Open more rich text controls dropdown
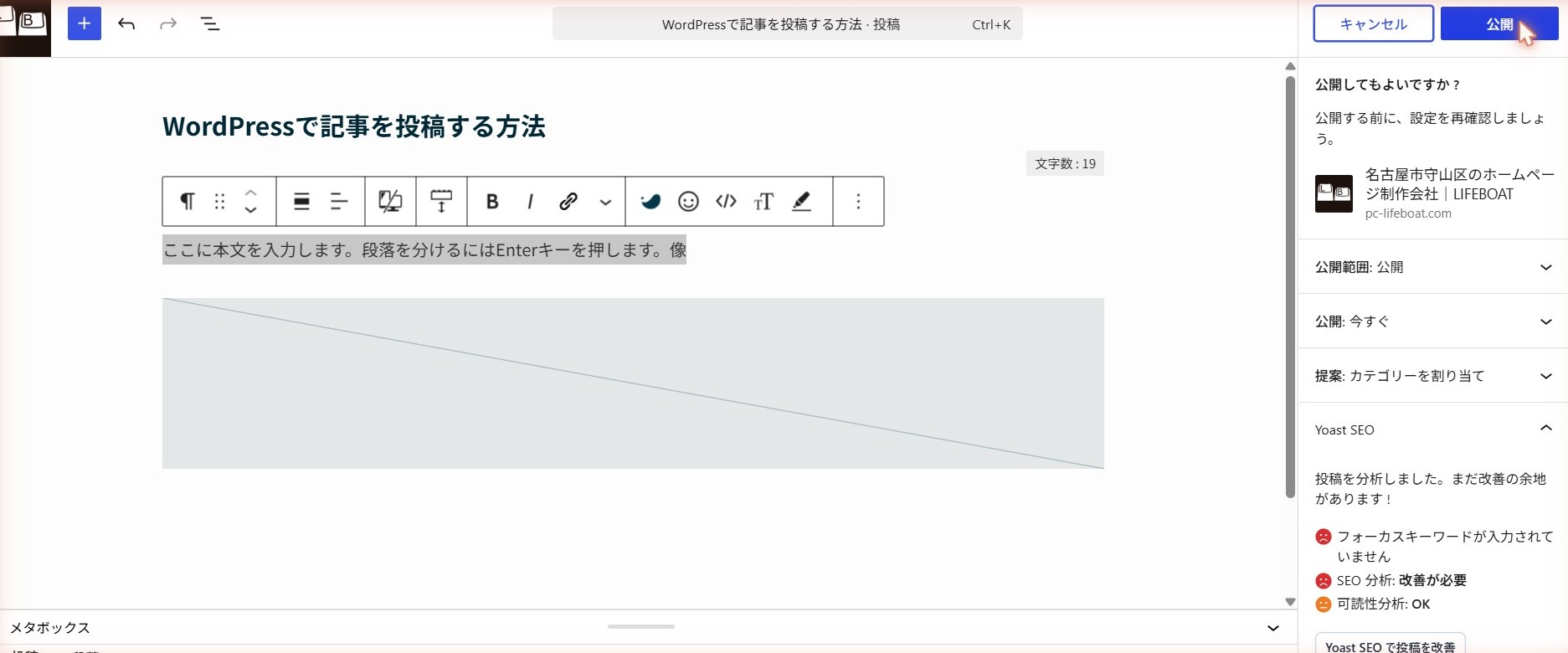The width and height of the screenshot is (1568, 653). (605, 202)
